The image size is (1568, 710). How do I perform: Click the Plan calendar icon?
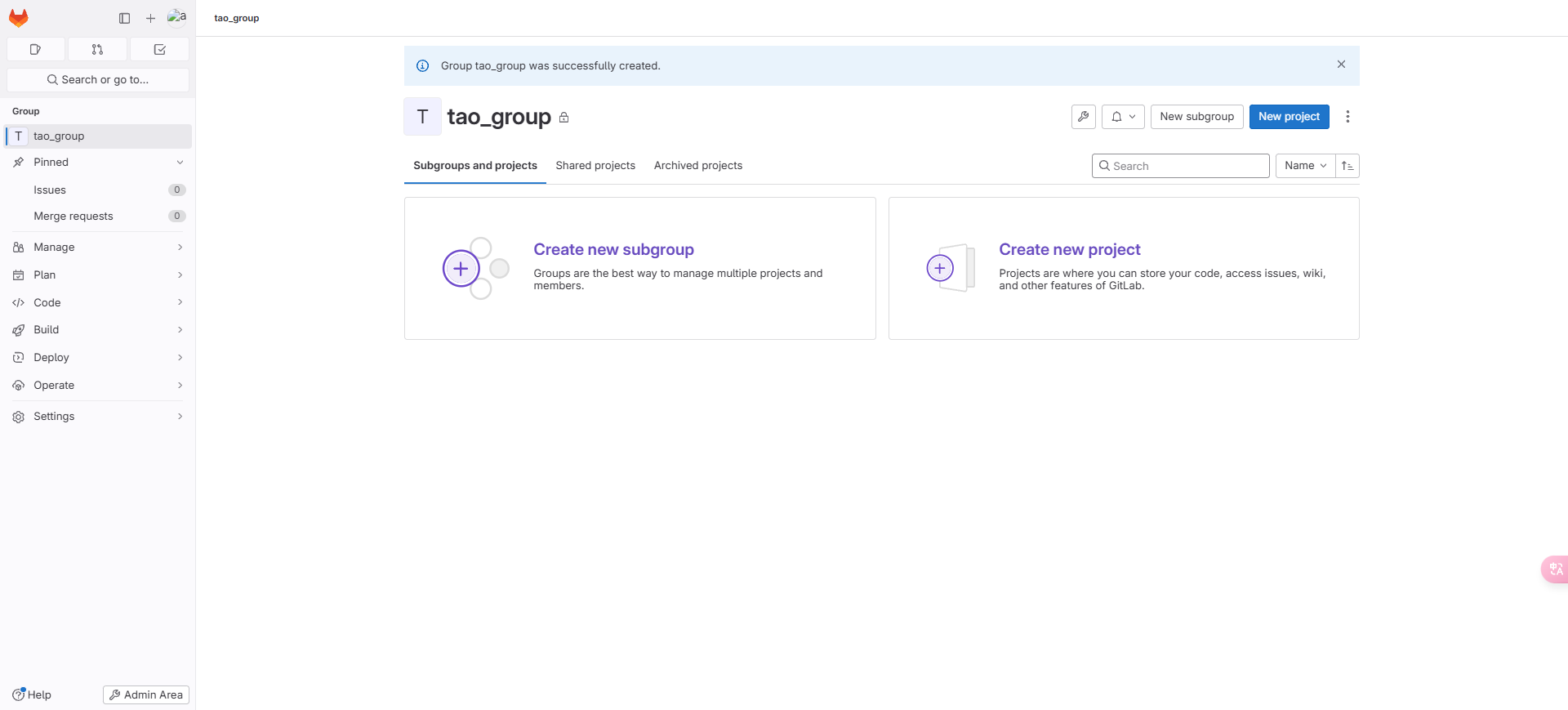click(18, 275)
